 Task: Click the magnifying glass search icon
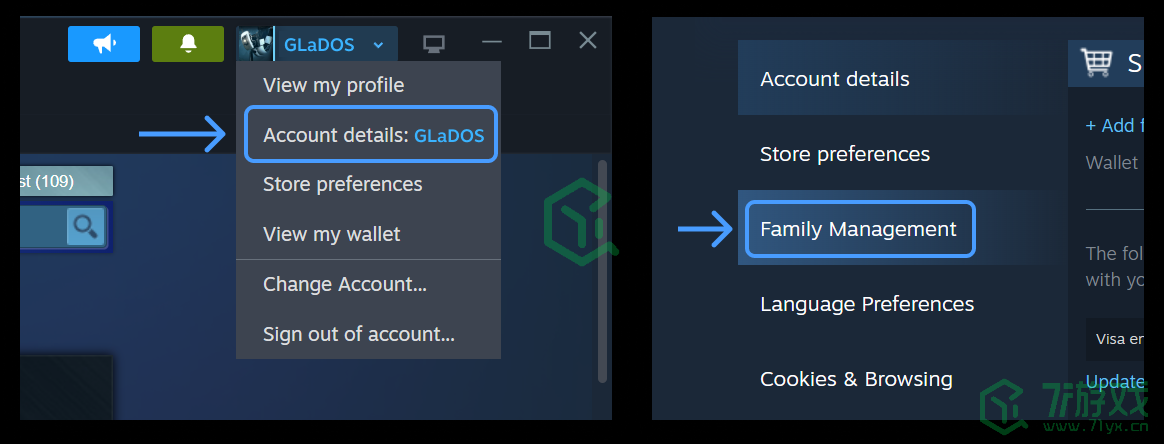(86, 227)
